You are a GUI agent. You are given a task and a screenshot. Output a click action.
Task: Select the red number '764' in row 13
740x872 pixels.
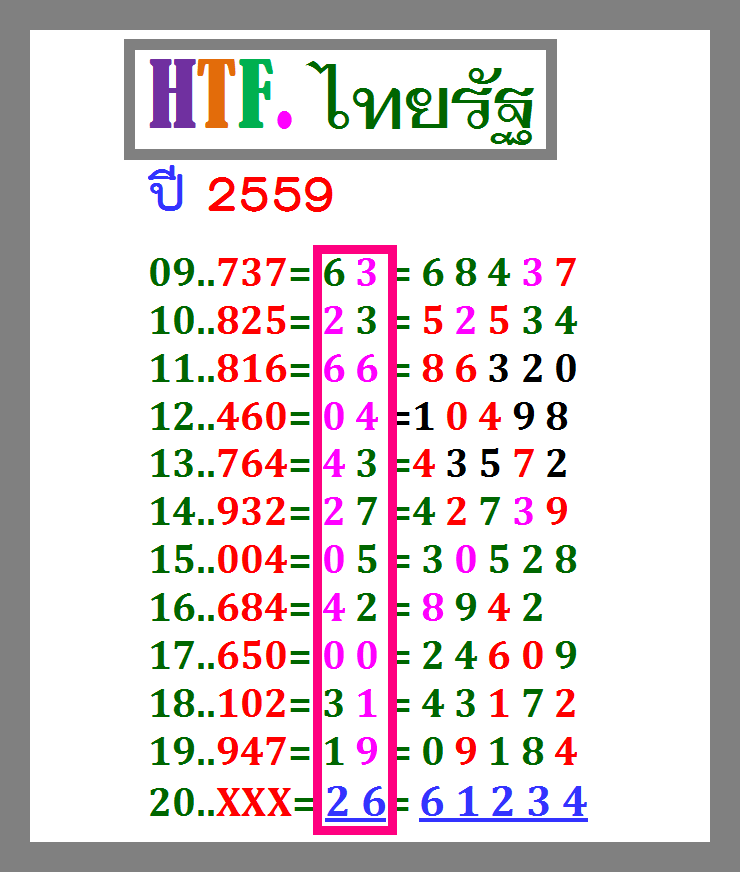coord(251,463)
